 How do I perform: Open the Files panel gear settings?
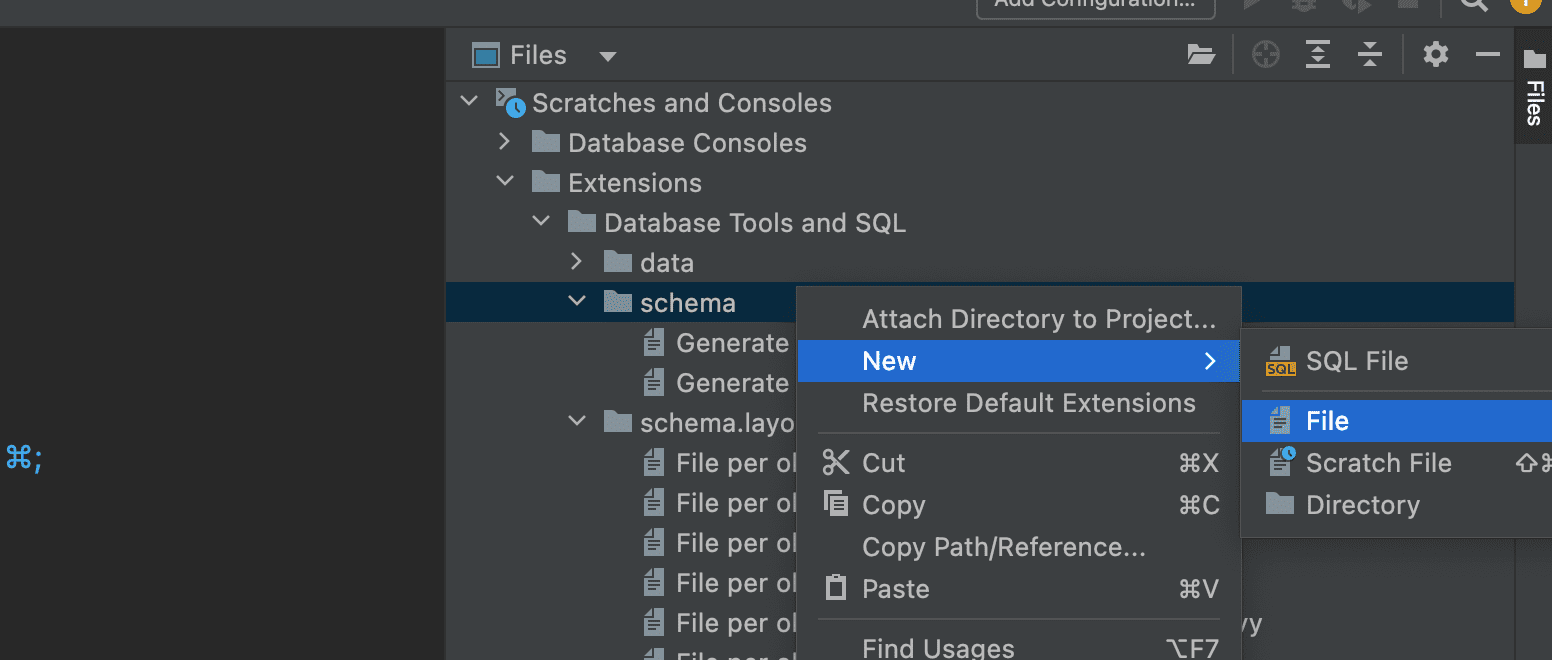(1436, 55)
